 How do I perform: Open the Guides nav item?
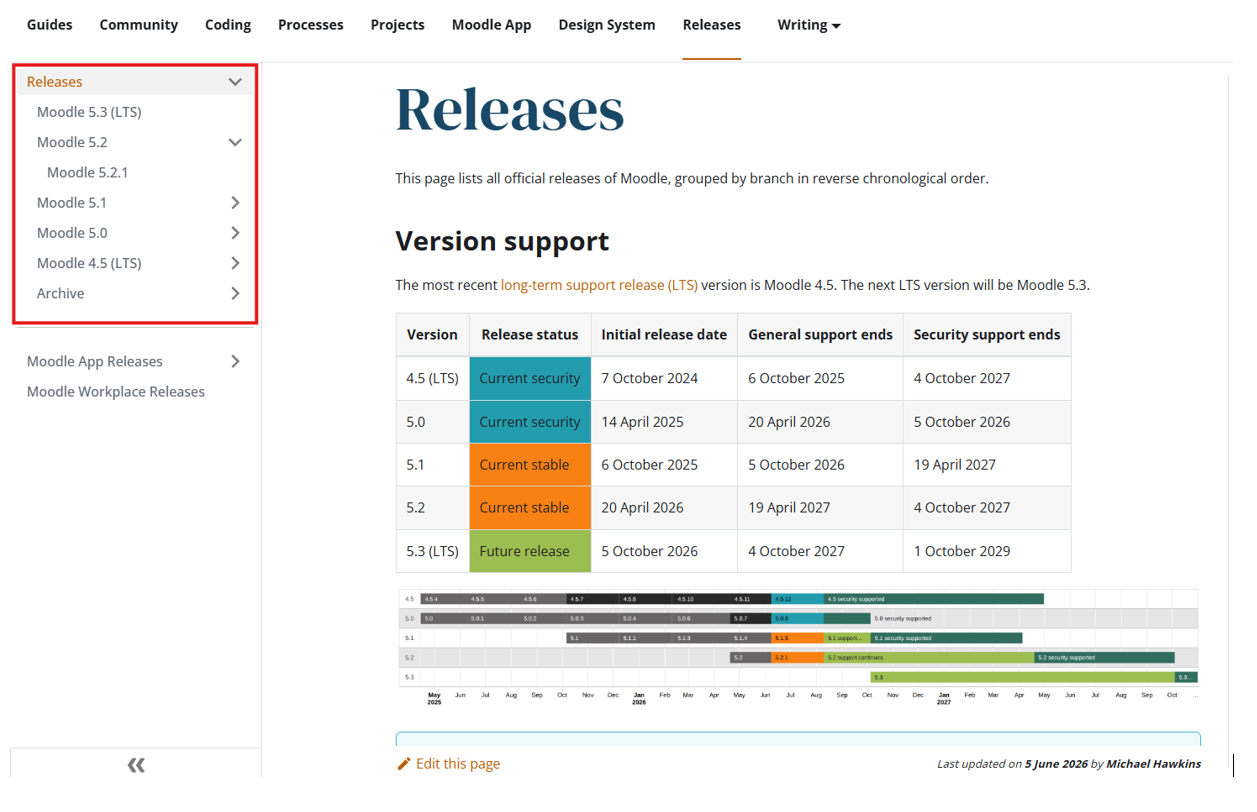tap(50, 25)
